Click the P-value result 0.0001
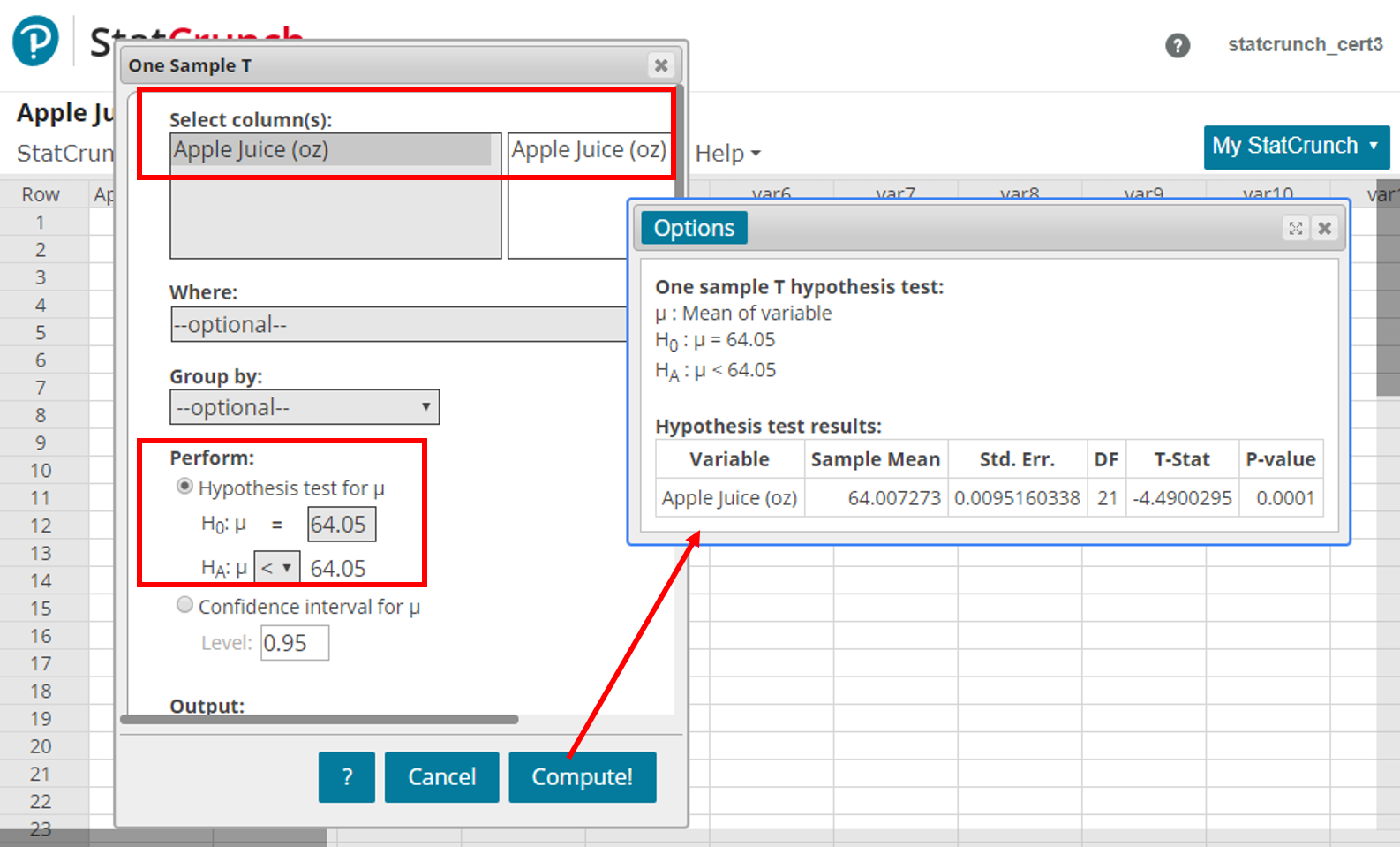Image resolution: width=1400 pixels, height=847 pixels. point(1285,498)
